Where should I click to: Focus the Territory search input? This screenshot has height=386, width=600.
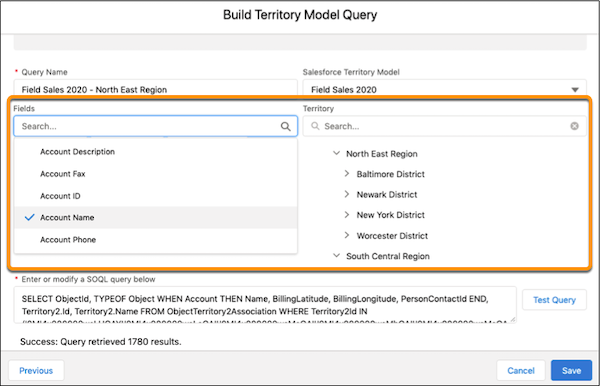pos(444,126)
